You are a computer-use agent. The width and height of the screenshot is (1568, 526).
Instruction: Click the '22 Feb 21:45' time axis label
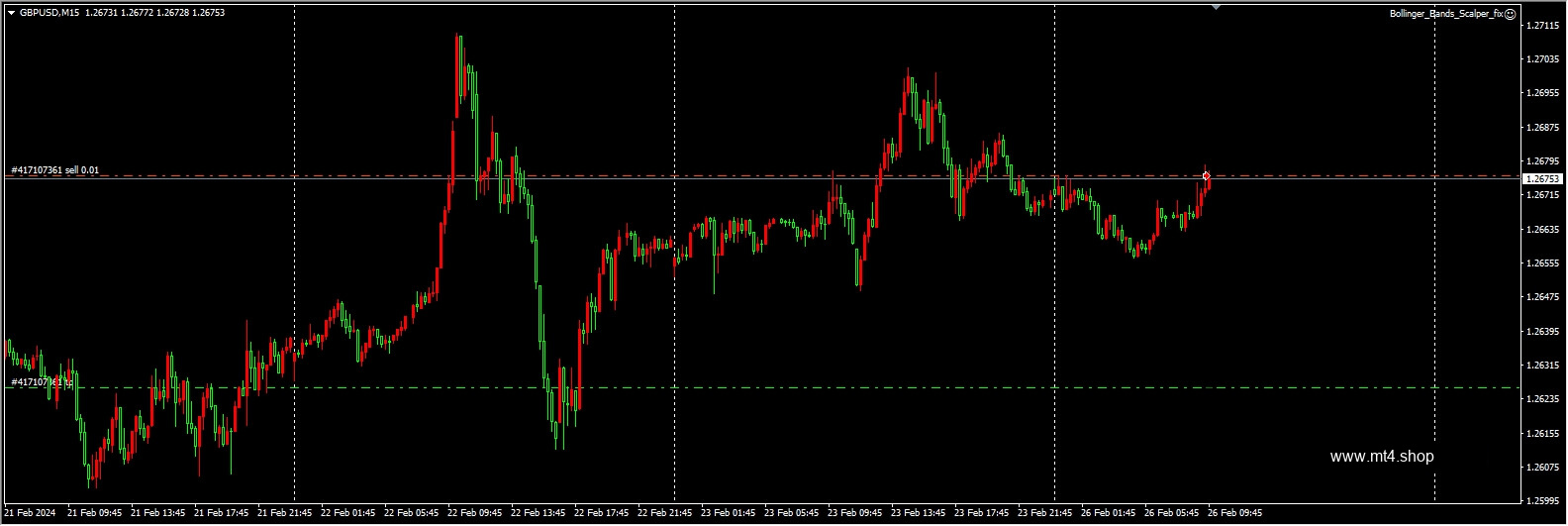(x=664, y=513)
